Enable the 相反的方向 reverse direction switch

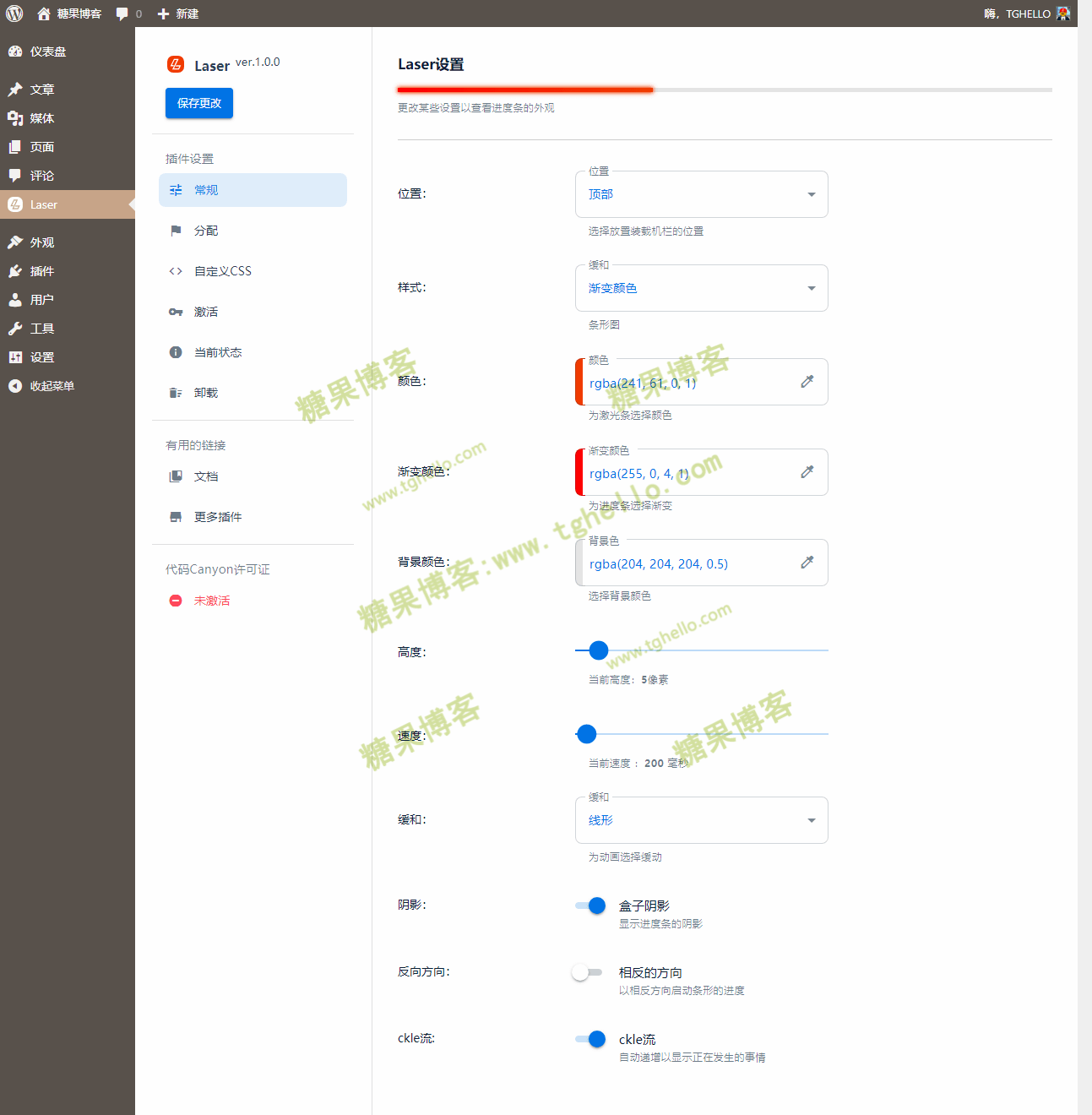click(587, 972)
